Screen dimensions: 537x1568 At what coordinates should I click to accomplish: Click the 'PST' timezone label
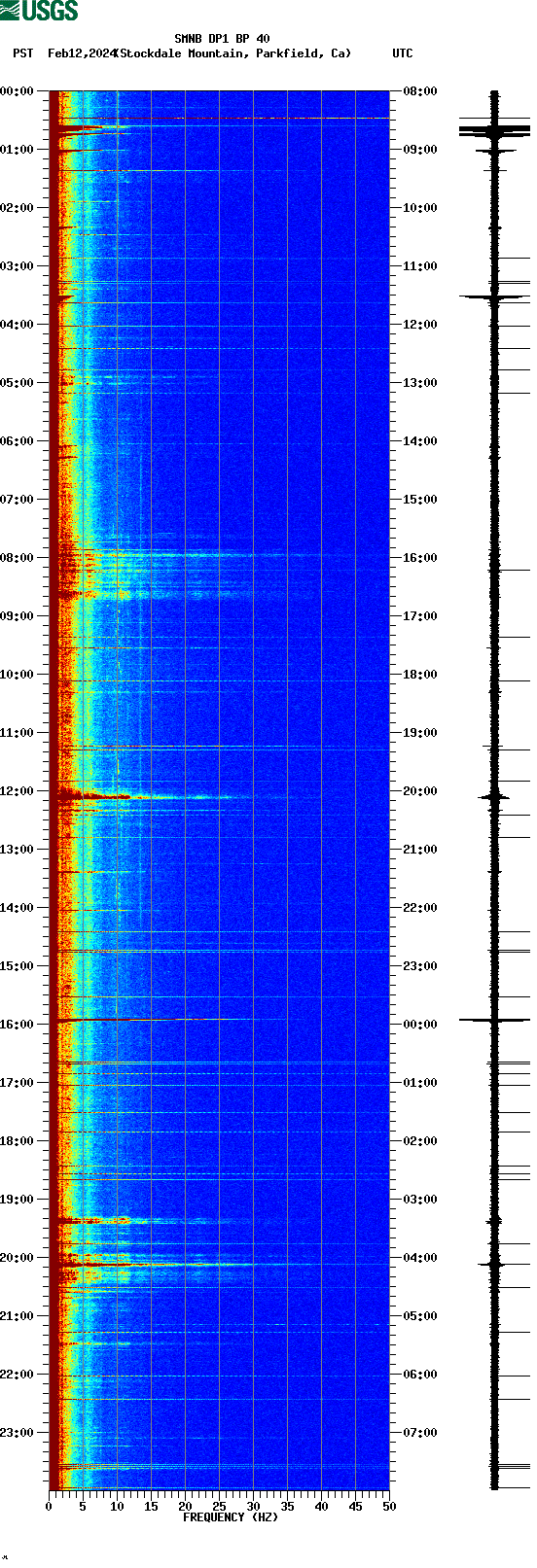[23, 53]
